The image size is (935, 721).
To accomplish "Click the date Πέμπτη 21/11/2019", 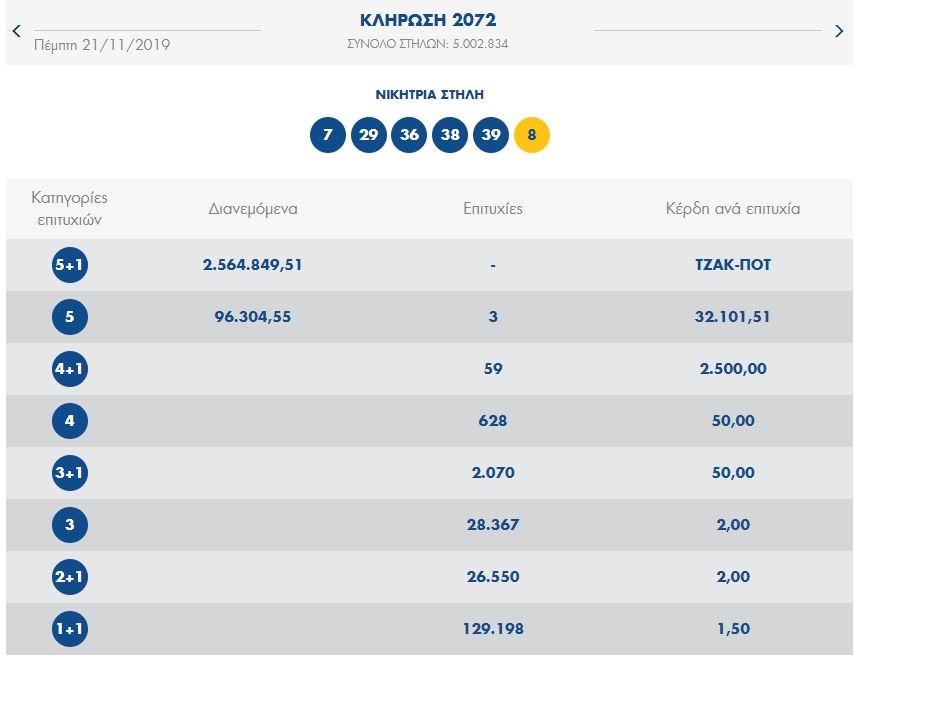I will click(x=102, y=45).
